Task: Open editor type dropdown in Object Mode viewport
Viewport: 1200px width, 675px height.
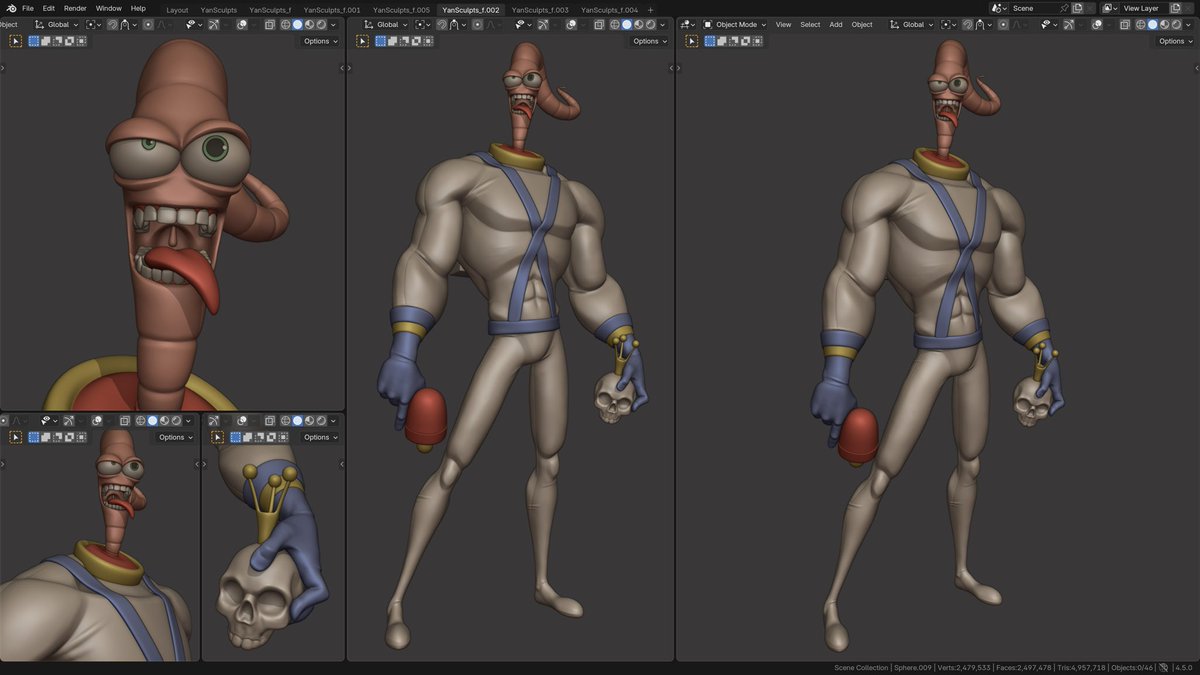Action: click(x=687, y=24)
